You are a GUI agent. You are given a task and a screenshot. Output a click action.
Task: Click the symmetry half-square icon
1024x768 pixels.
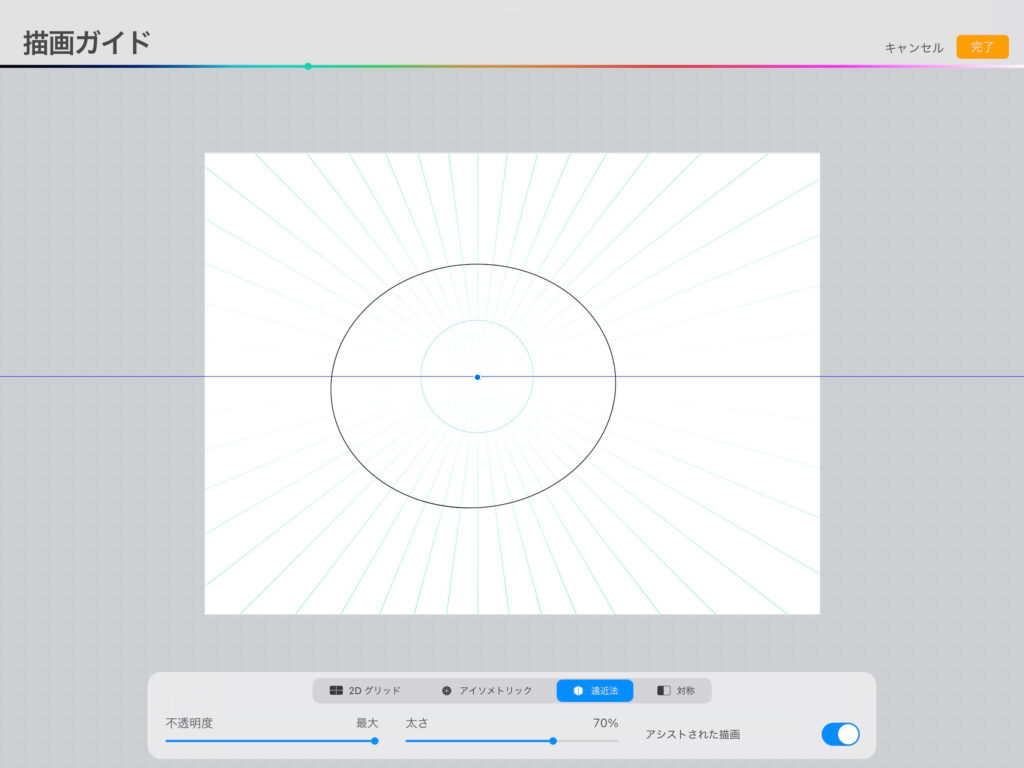click(x=664, y=690)
